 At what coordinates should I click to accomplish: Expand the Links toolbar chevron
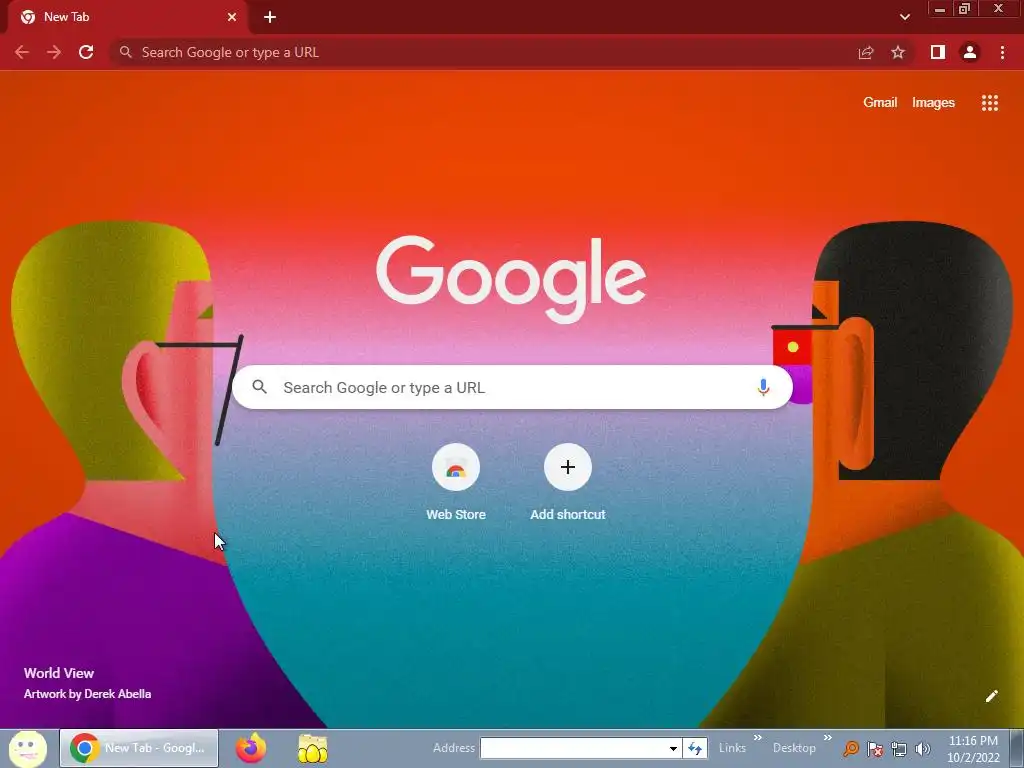click(x=758, y=738)
